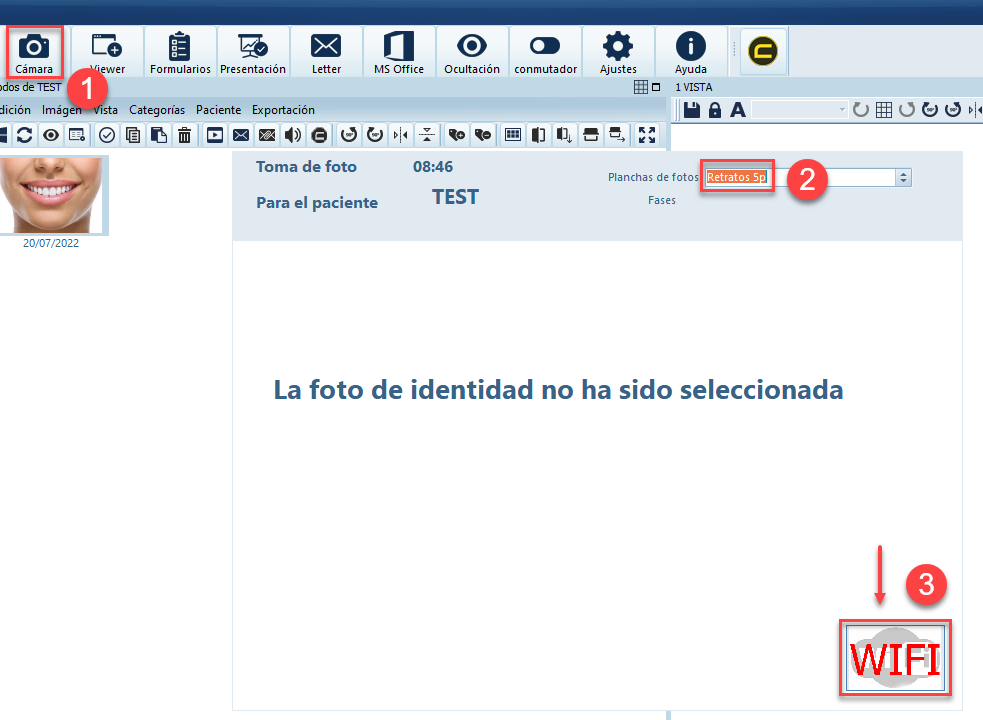Open the Viewer module
This screenshot has height=720, width=983.
pos(107,53)
